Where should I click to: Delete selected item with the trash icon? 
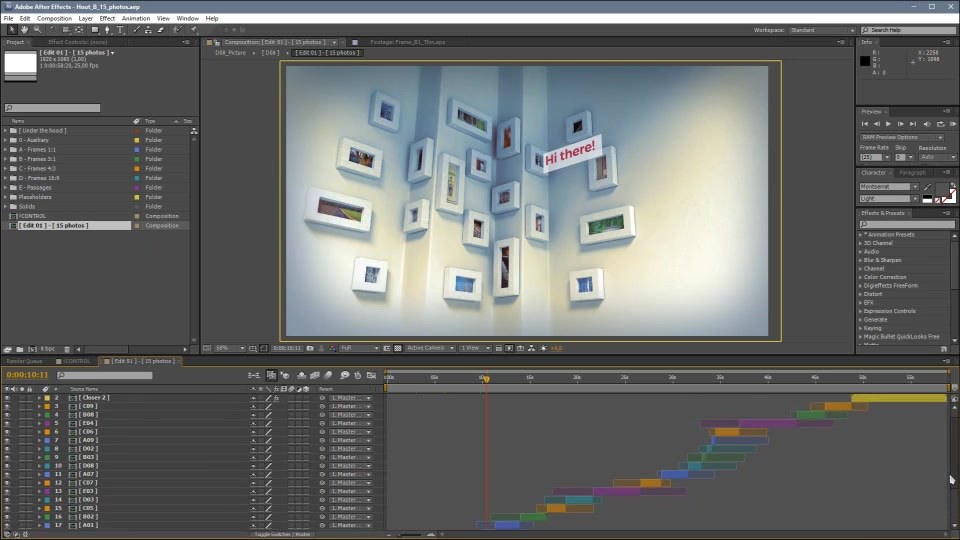click(x=67, y=350)
